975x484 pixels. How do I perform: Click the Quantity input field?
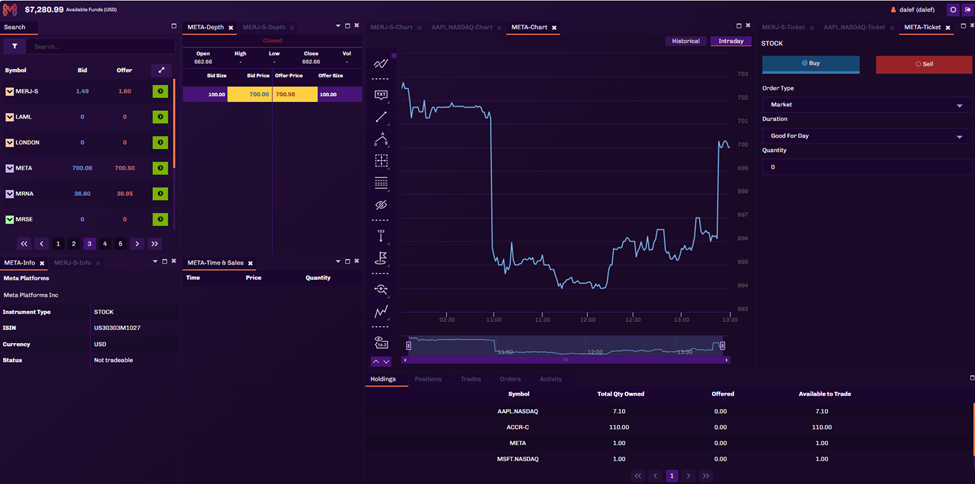click(x=866, y=167)
